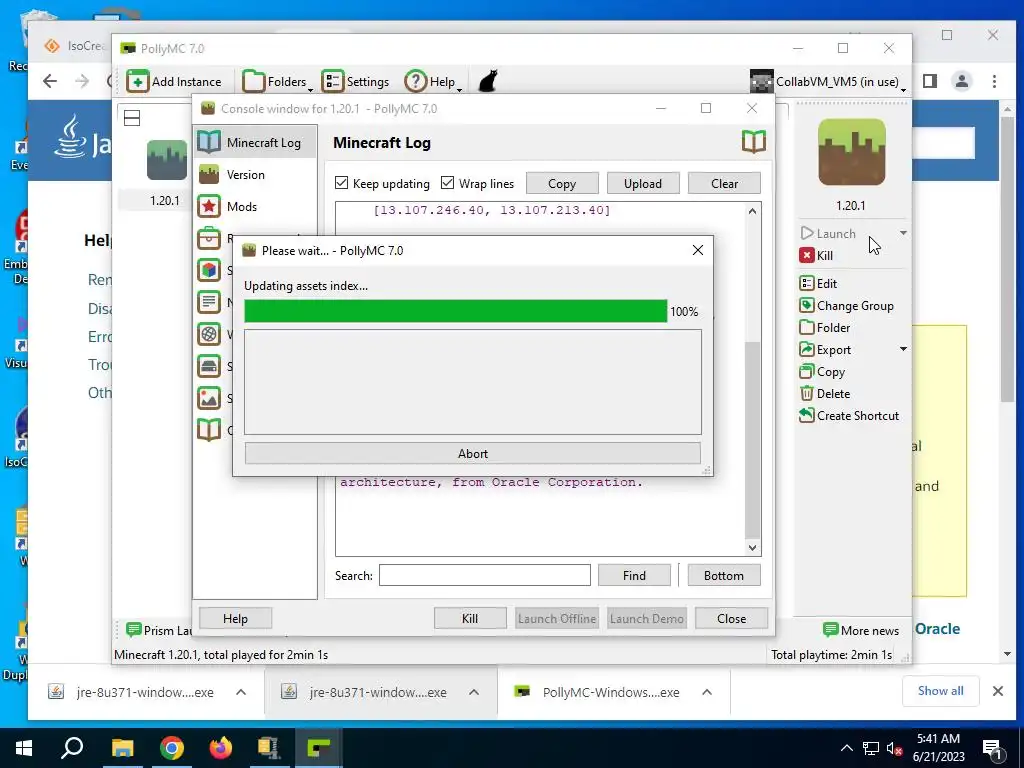Image resolution: width=1024 pixels, height=768 pixels.
Task: Click the Chrome back arrow
Action: (50, 81)
